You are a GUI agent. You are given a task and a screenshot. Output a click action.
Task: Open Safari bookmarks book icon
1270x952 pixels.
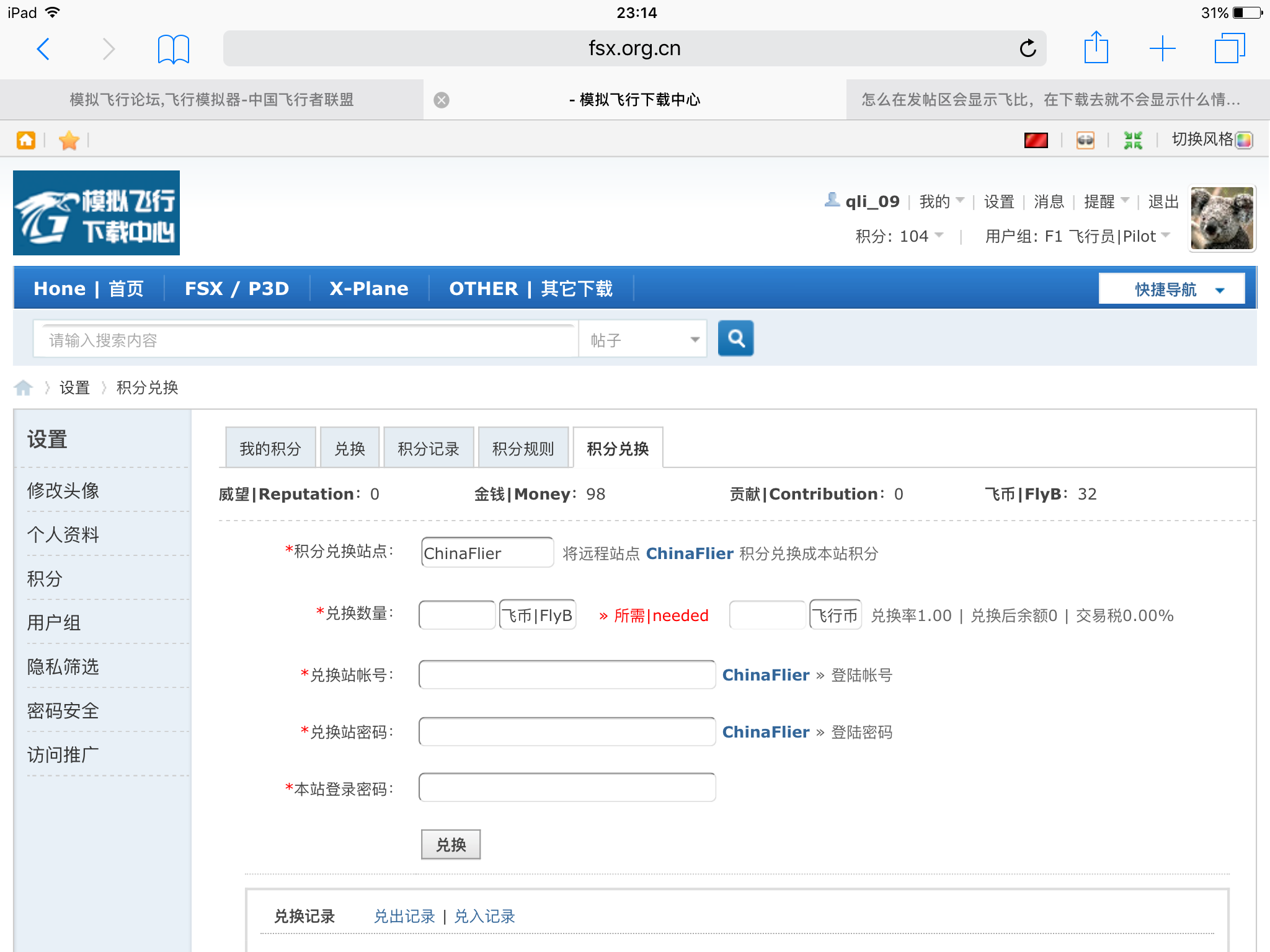174,49
